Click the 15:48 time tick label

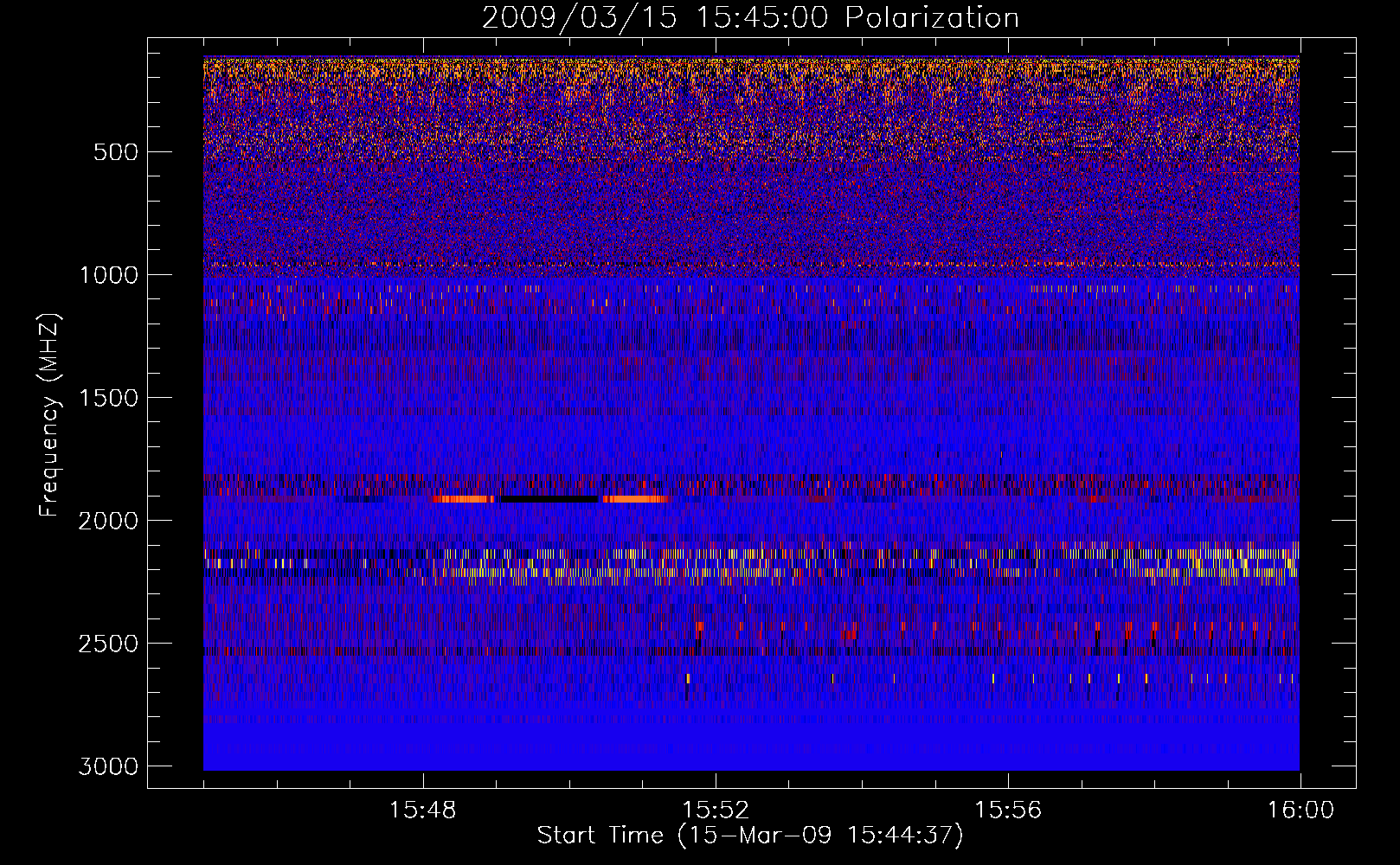point(423,811)
